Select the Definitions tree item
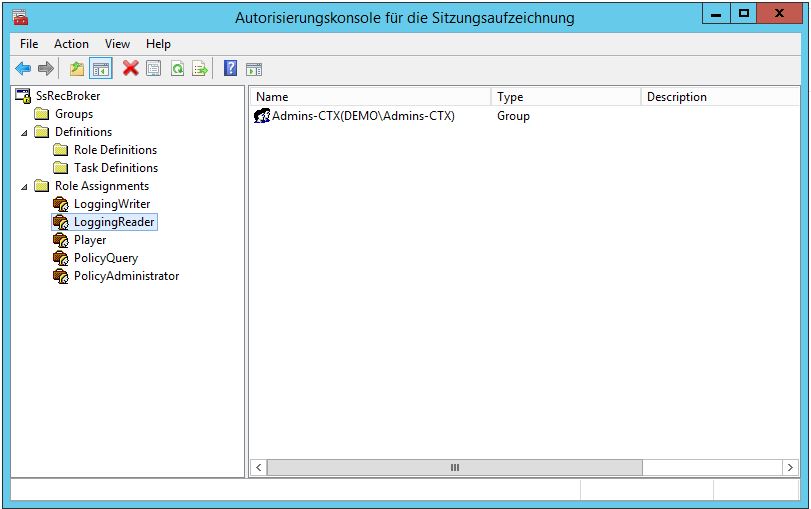The height and width of the screenshot is (509, 811). pos(83,132)
